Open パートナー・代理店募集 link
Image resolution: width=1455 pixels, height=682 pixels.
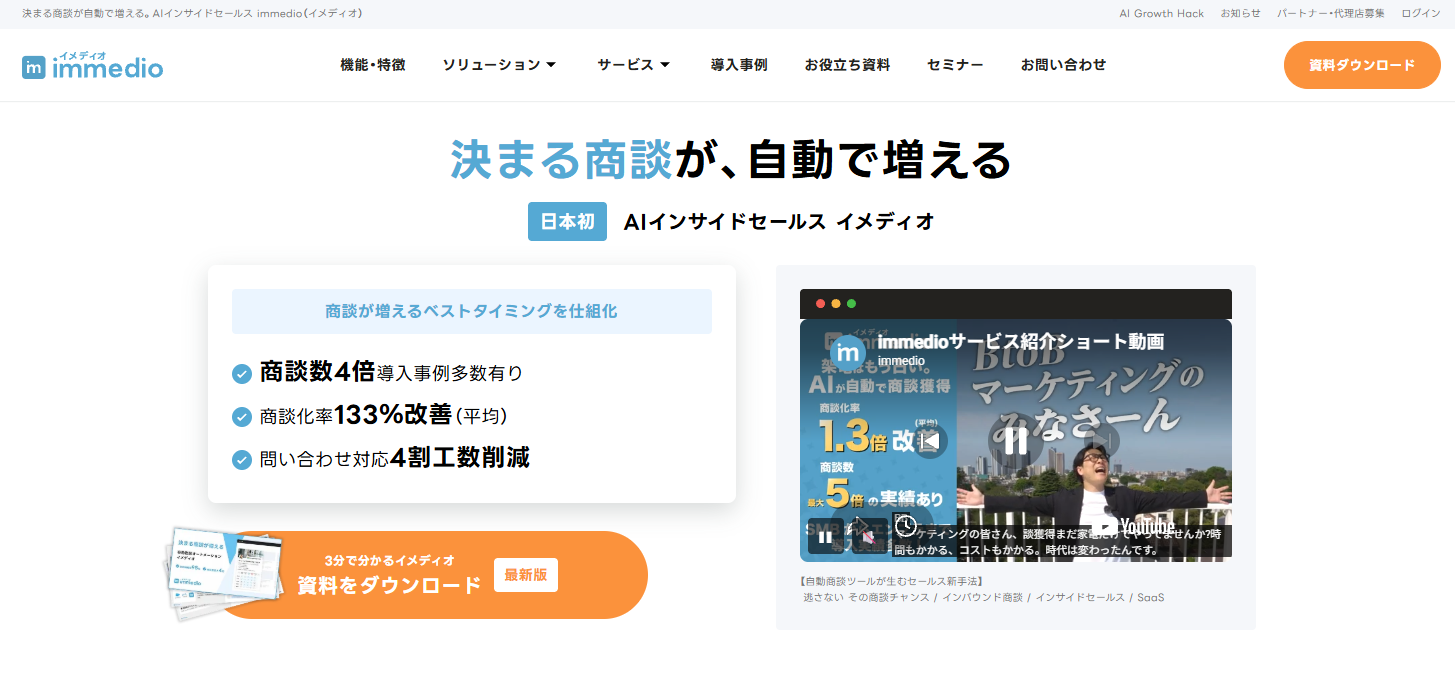tap(1331, 13)
